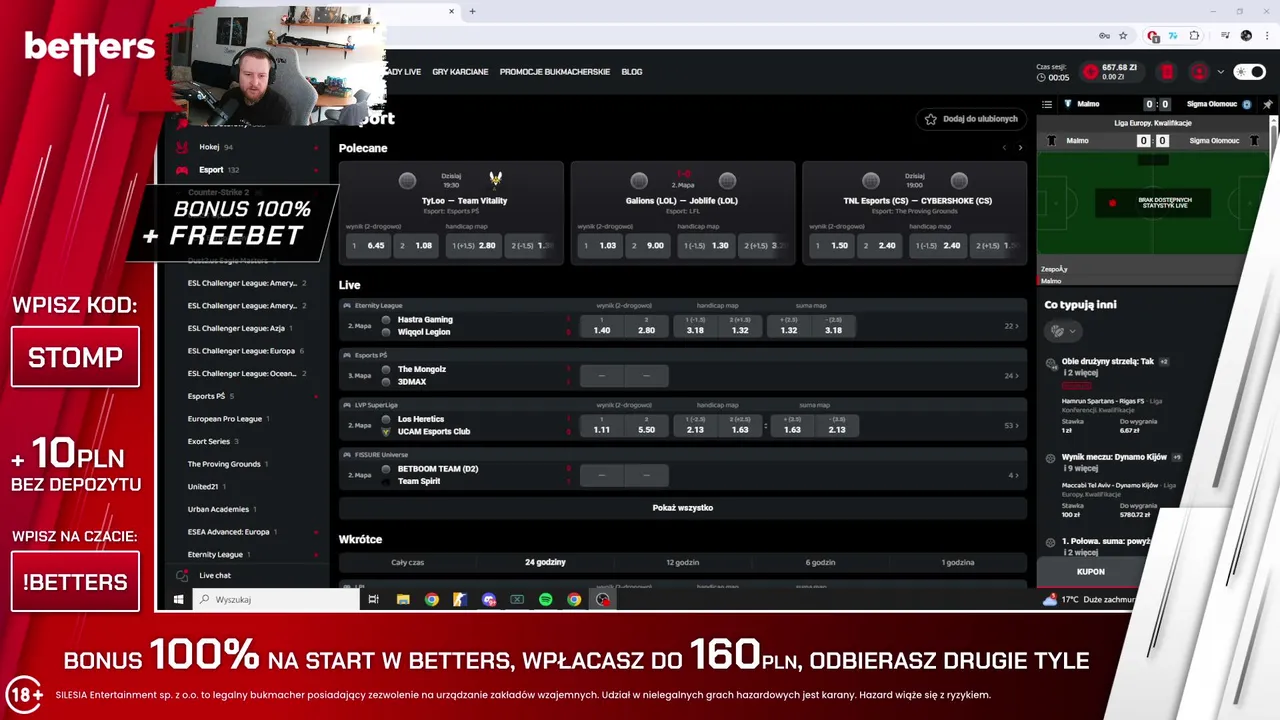This screenshot has width=1280, height=720.
Task: Open the Chrome profile avatar
Action: coord(1246,35)
